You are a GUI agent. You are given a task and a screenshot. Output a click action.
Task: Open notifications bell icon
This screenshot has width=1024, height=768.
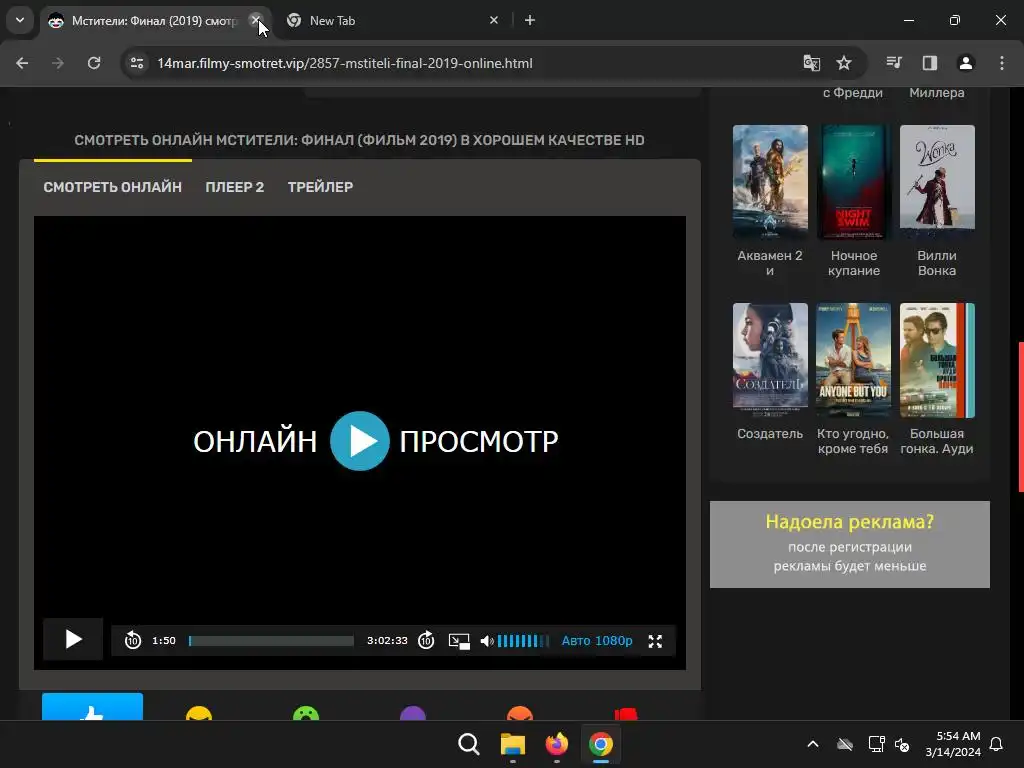pyautogui.click(x=996, y=744)
